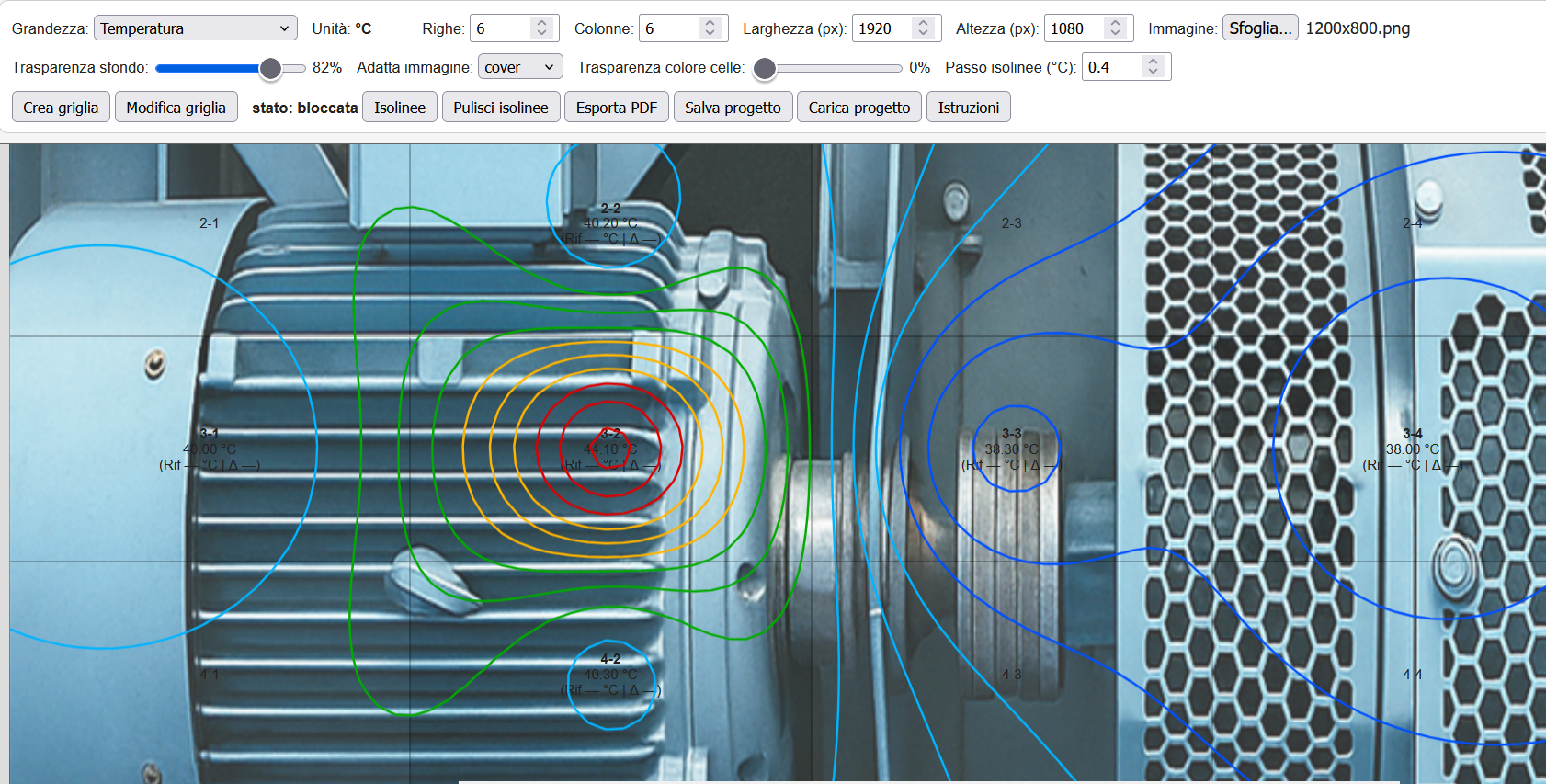This screenshot has height=784, width=1546.
Task: Open the Grandezza dropdown set to Temperatura
Action: point(195,28)
